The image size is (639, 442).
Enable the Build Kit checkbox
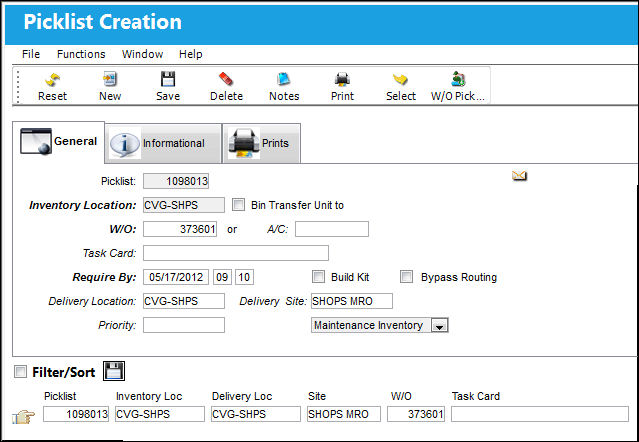click(318, 277)
